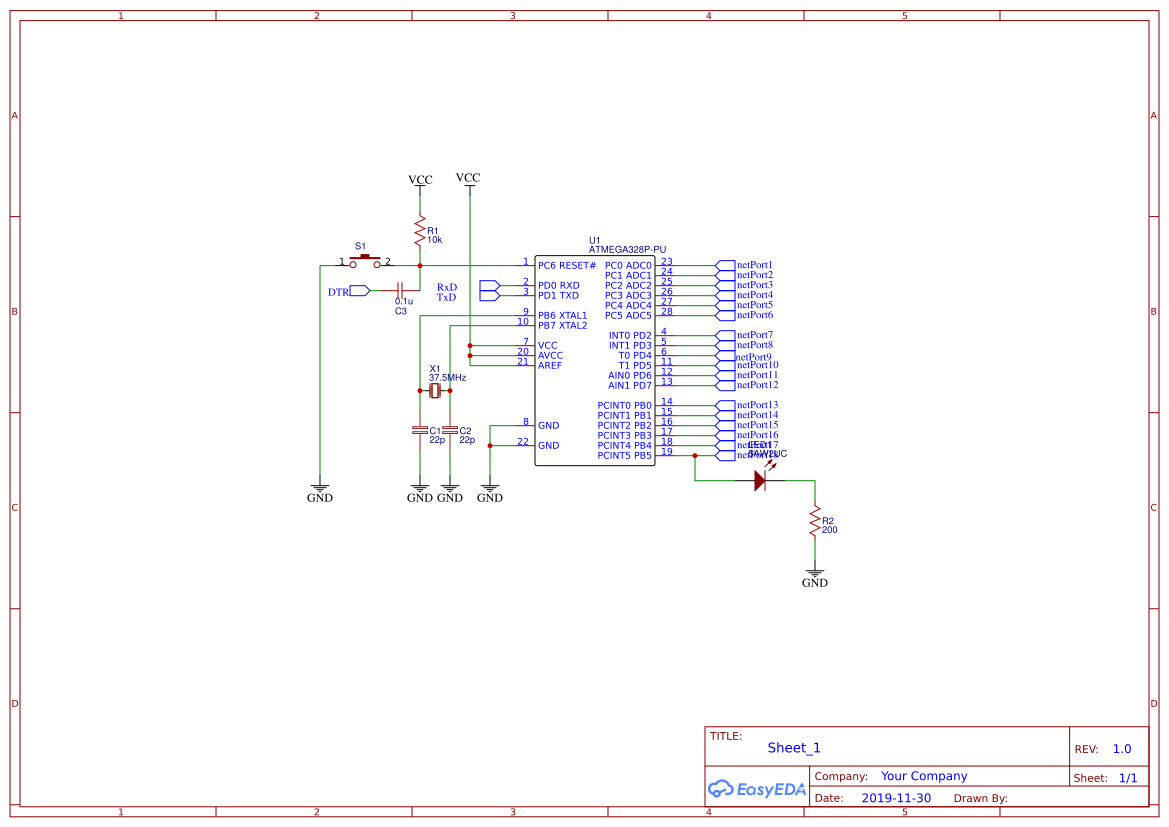Image resolution: width=1169 pixels, height=827 pixels.
Task: Select the RxD TxD label text
Action: [446, 291]
